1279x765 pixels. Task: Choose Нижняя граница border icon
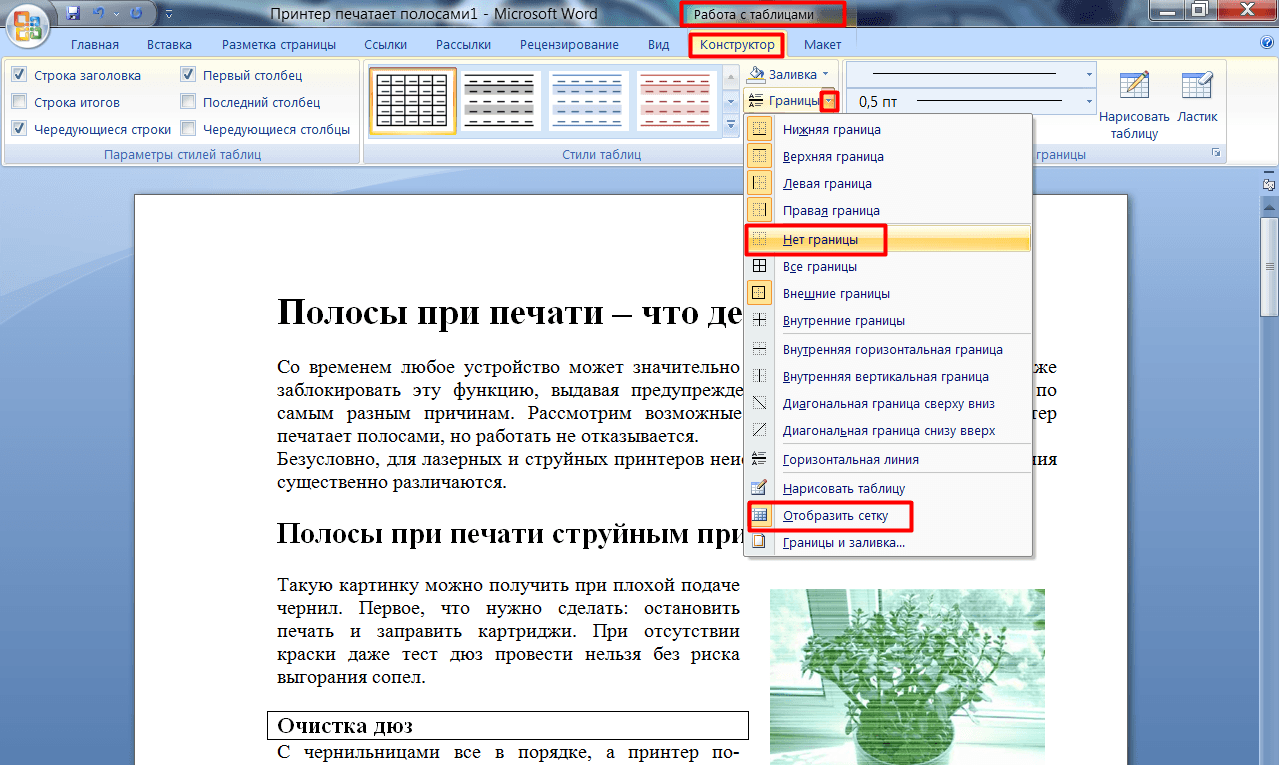[x=760, y=129]
